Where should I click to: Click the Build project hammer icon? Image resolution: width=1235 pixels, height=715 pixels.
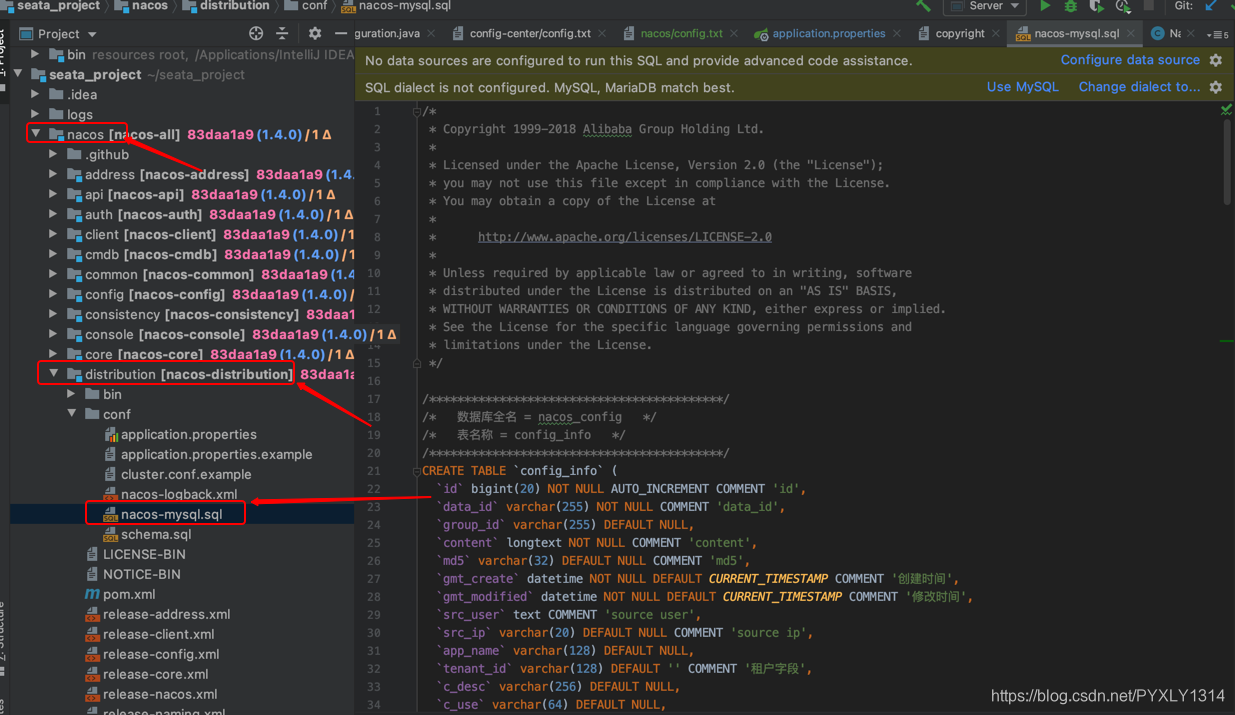pyautogui.click(x=923, y=6)
